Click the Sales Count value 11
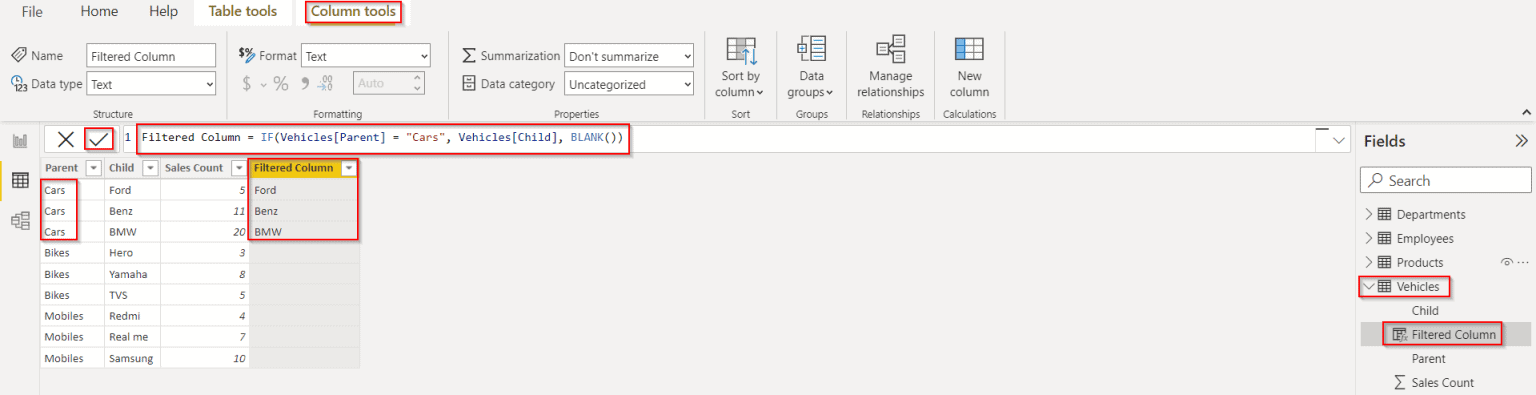This screenshot has height=395, width=1536. point(204,211)
